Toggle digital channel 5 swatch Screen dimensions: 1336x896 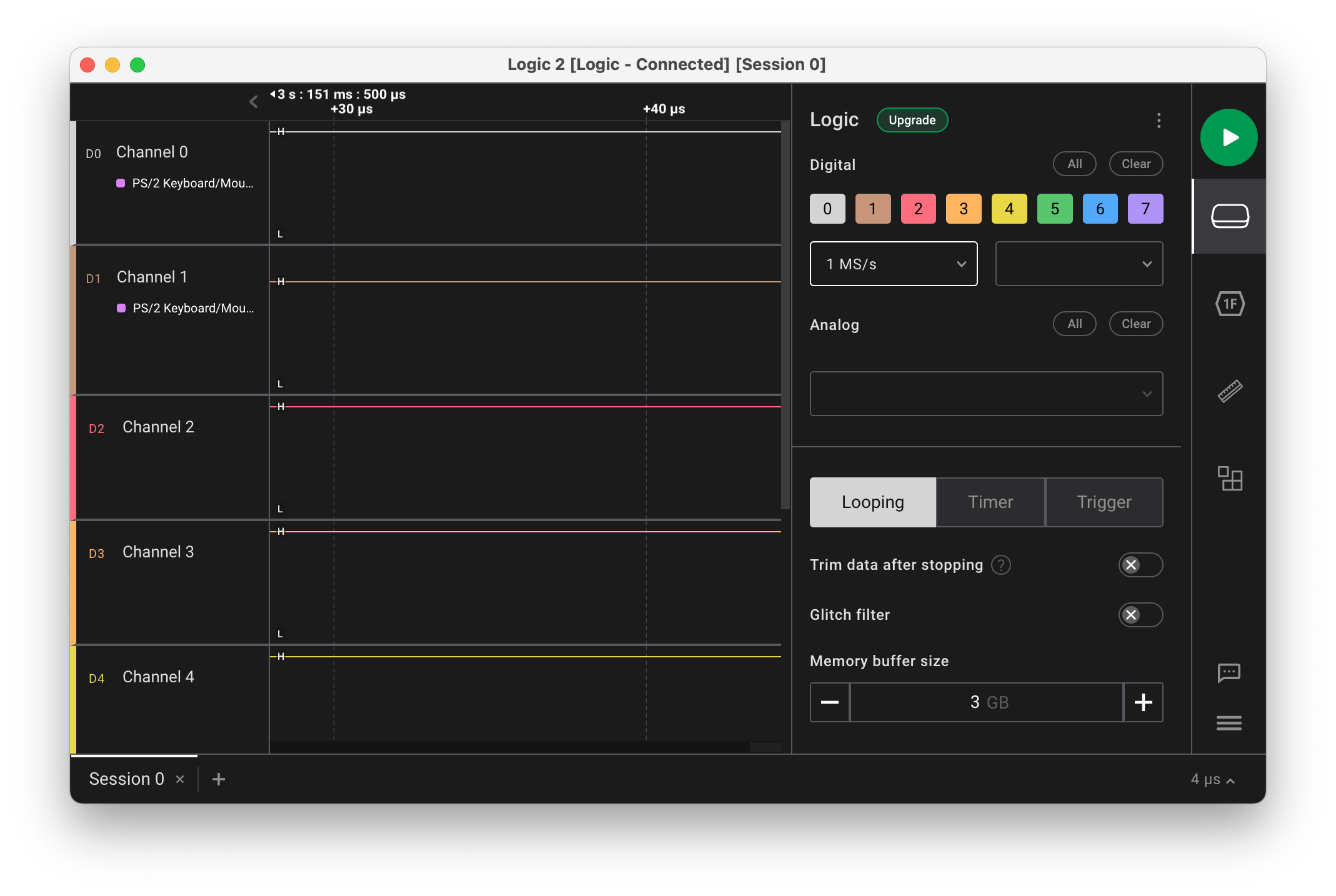(1055, 209)
